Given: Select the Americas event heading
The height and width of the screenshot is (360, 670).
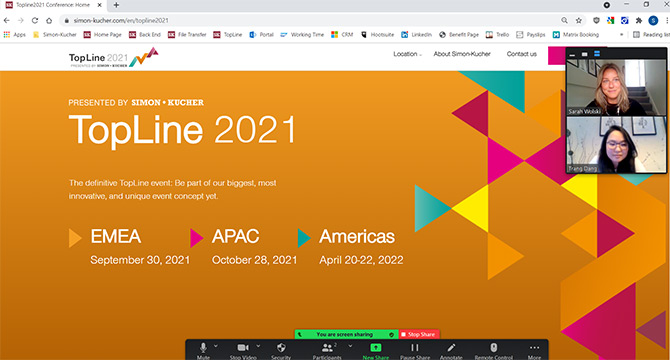Looking at the screenshot, I should coord(357,237).
